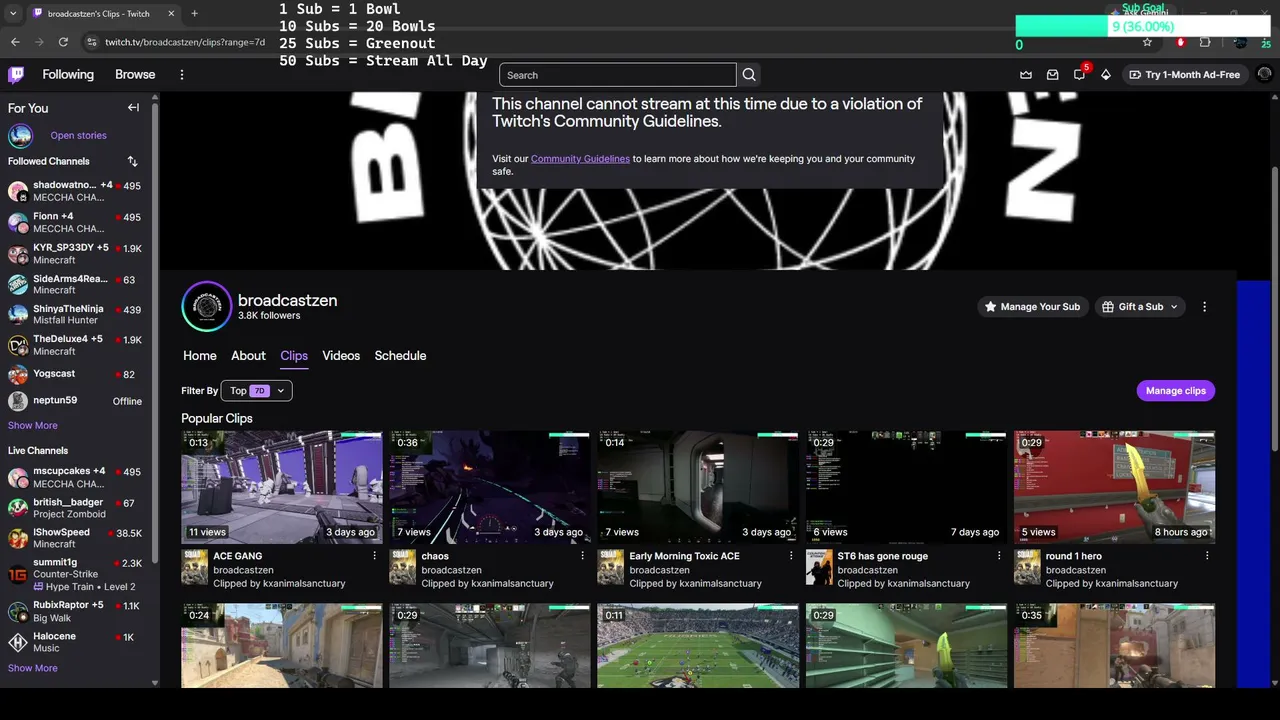Switch to the Videos channel tab
The width and height of the screenshot is (1280, 720).
[341, 356]
